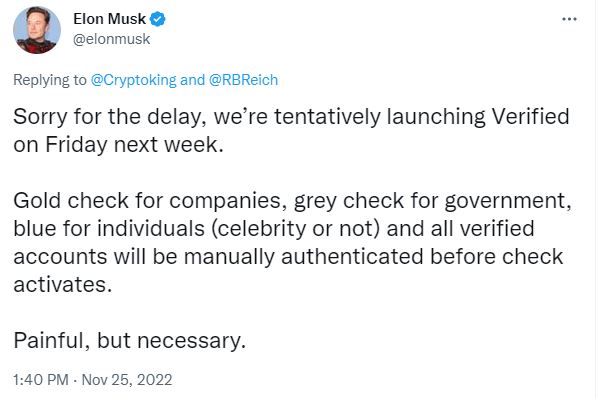Select the @elonmusk handle
The height and width of the screenshot is (399, 603).
click(112, 39)
